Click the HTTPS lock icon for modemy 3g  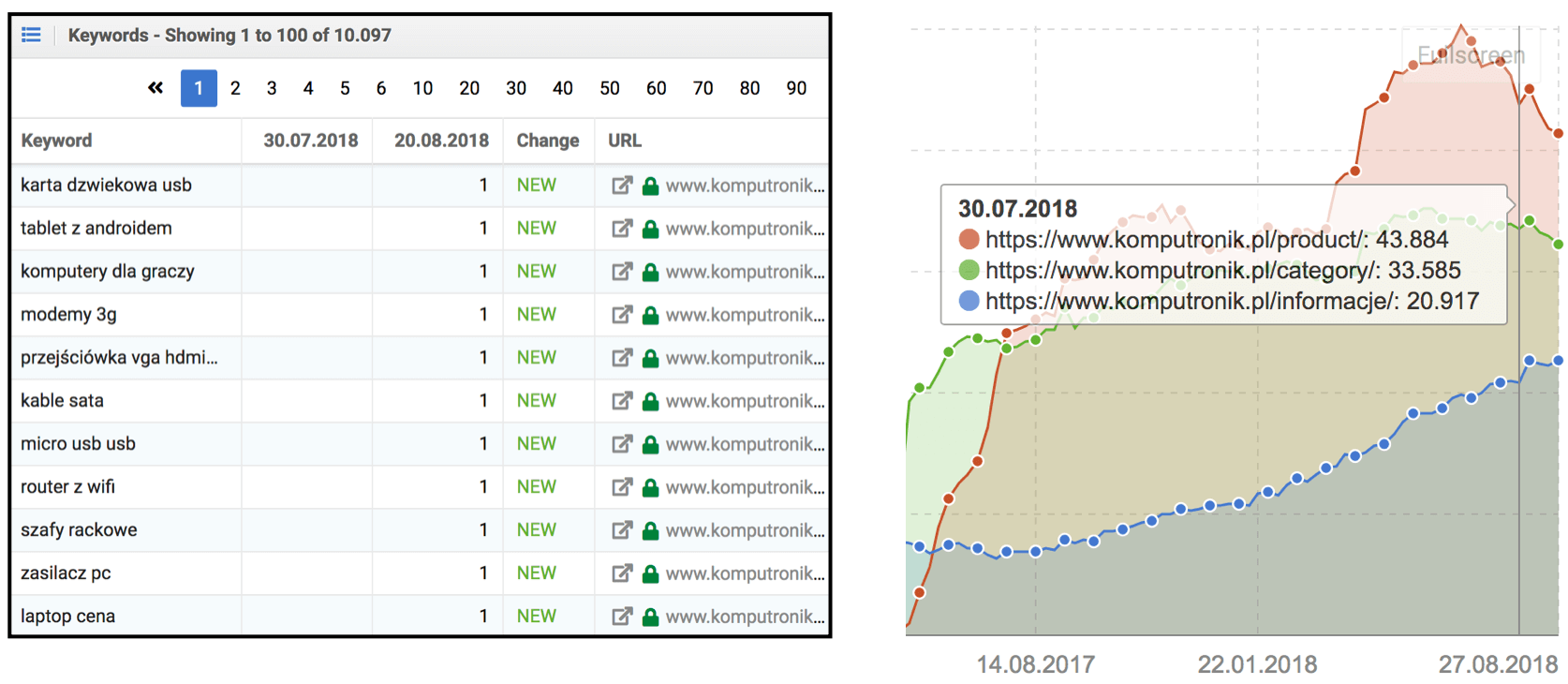tap(650, 315)
